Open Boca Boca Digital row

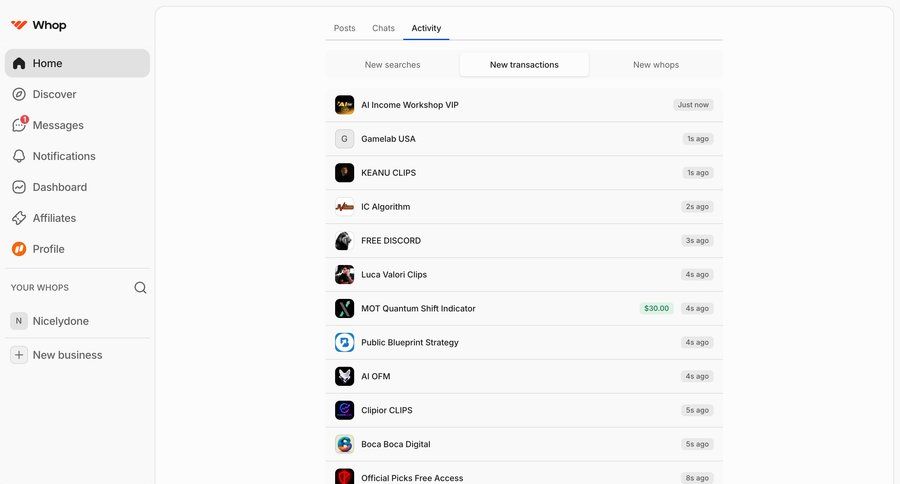pyautogui.click(x=524, y=444)
